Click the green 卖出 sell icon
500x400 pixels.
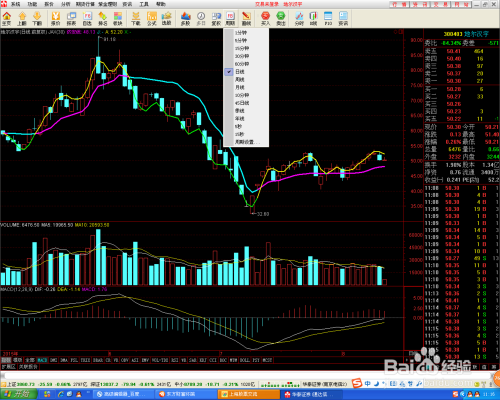click(281, 19)
